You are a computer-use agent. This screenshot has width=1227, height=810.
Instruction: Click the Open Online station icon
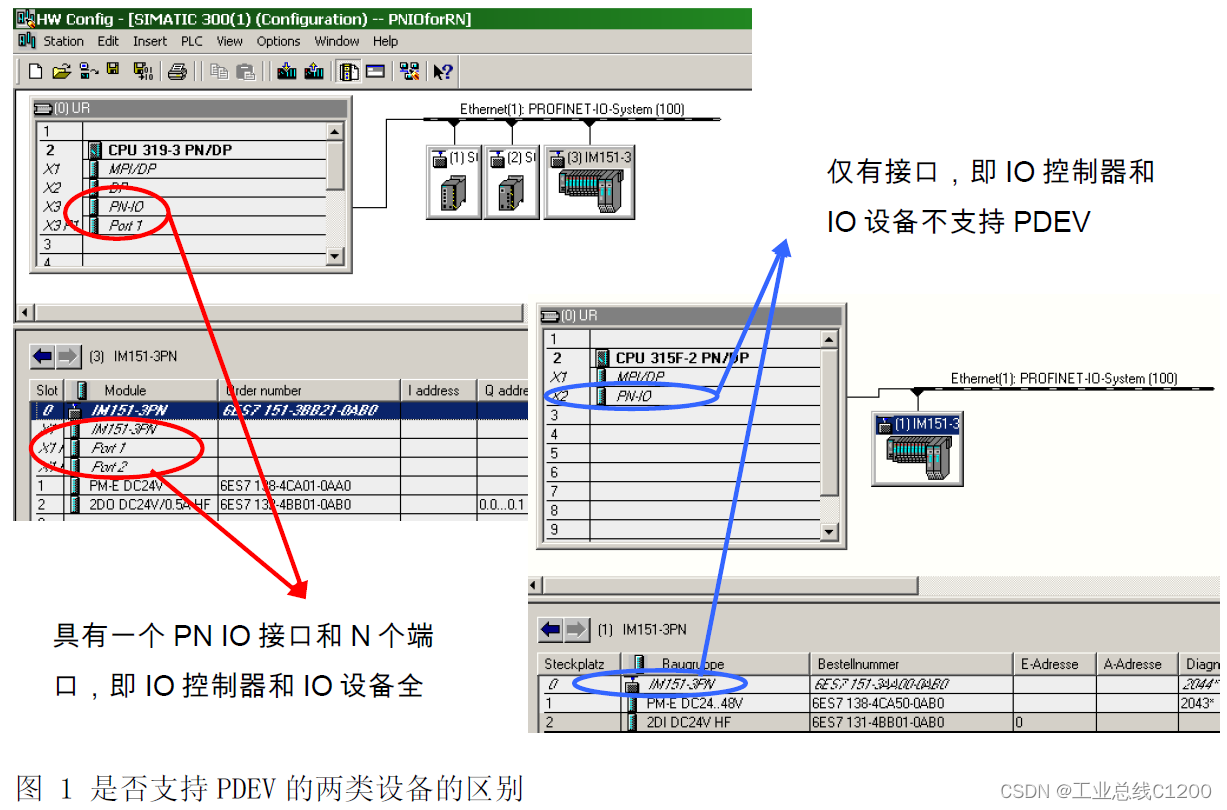tap(88, 71)
